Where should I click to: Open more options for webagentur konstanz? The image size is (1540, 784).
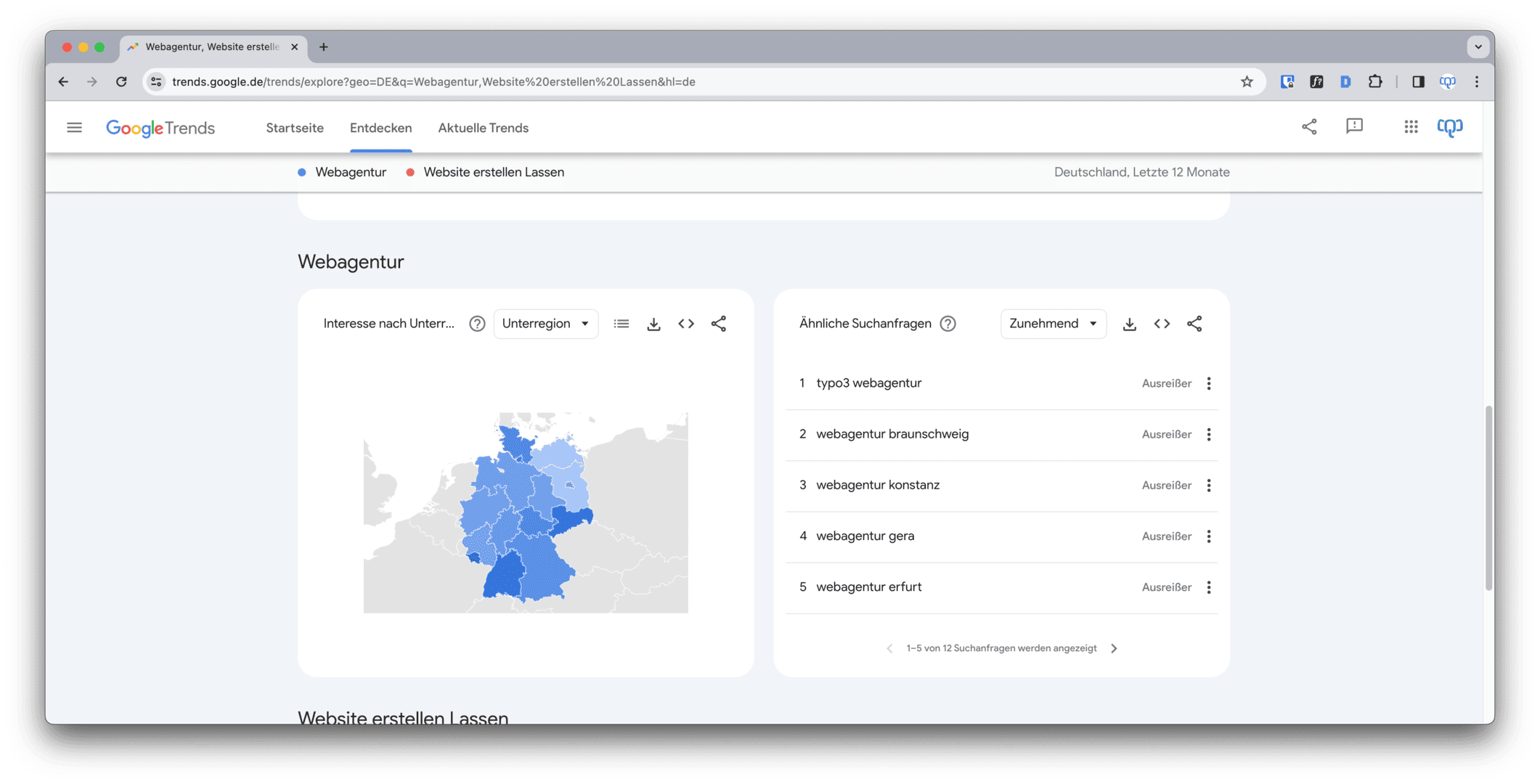[1209, 485]
